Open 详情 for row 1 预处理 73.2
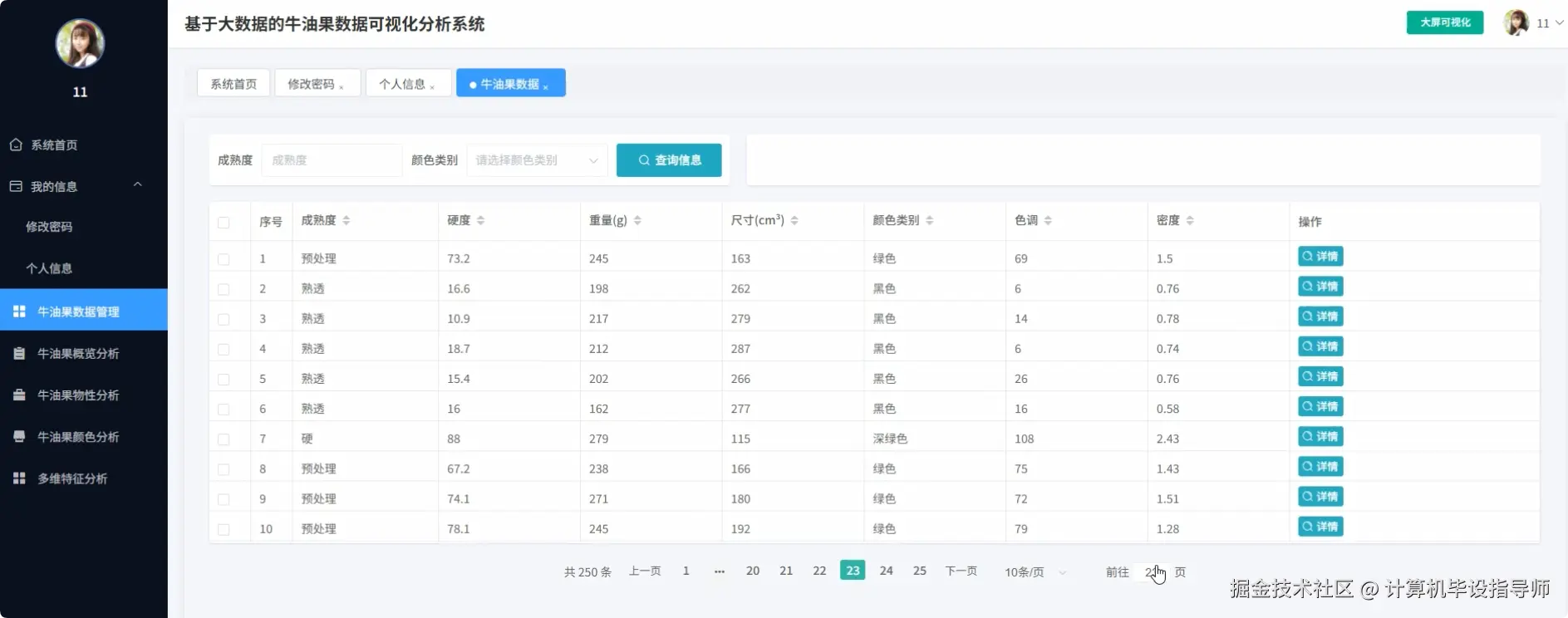The height and width of the screenshot is (618, 1568). tap(1320, 257)
